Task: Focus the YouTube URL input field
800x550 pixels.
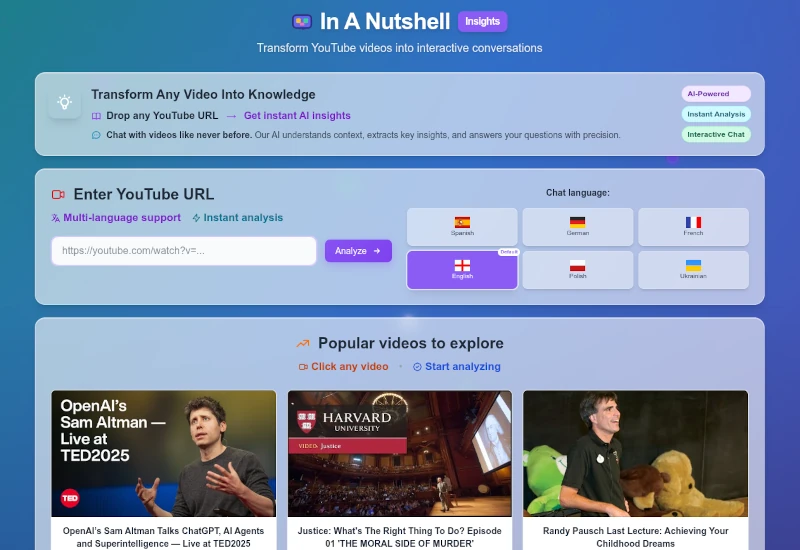Action: click(184, 251)
